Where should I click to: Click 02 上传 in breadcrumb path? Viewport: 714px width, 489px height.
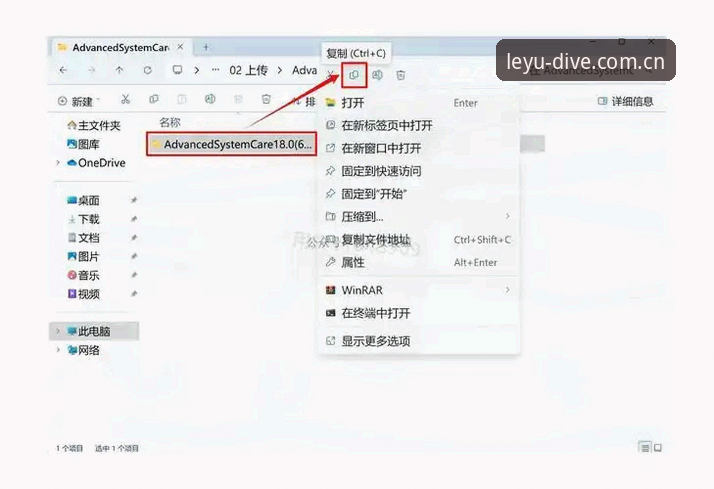click(248, 70)
